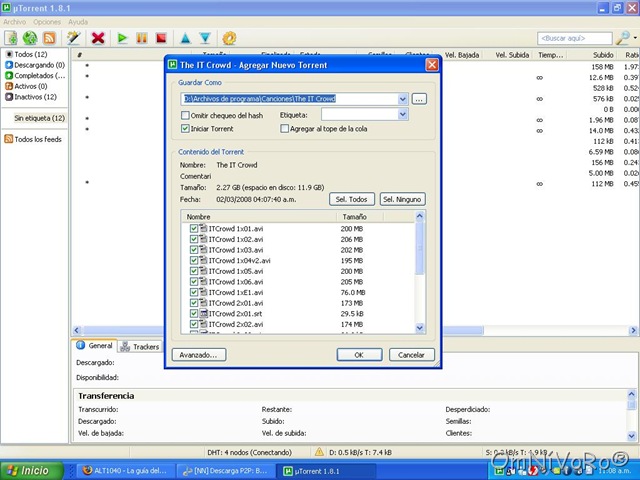Uncheck Iniciar Torrent checkbox
This screenshot has width=640, height=480.
coord(185,129)
